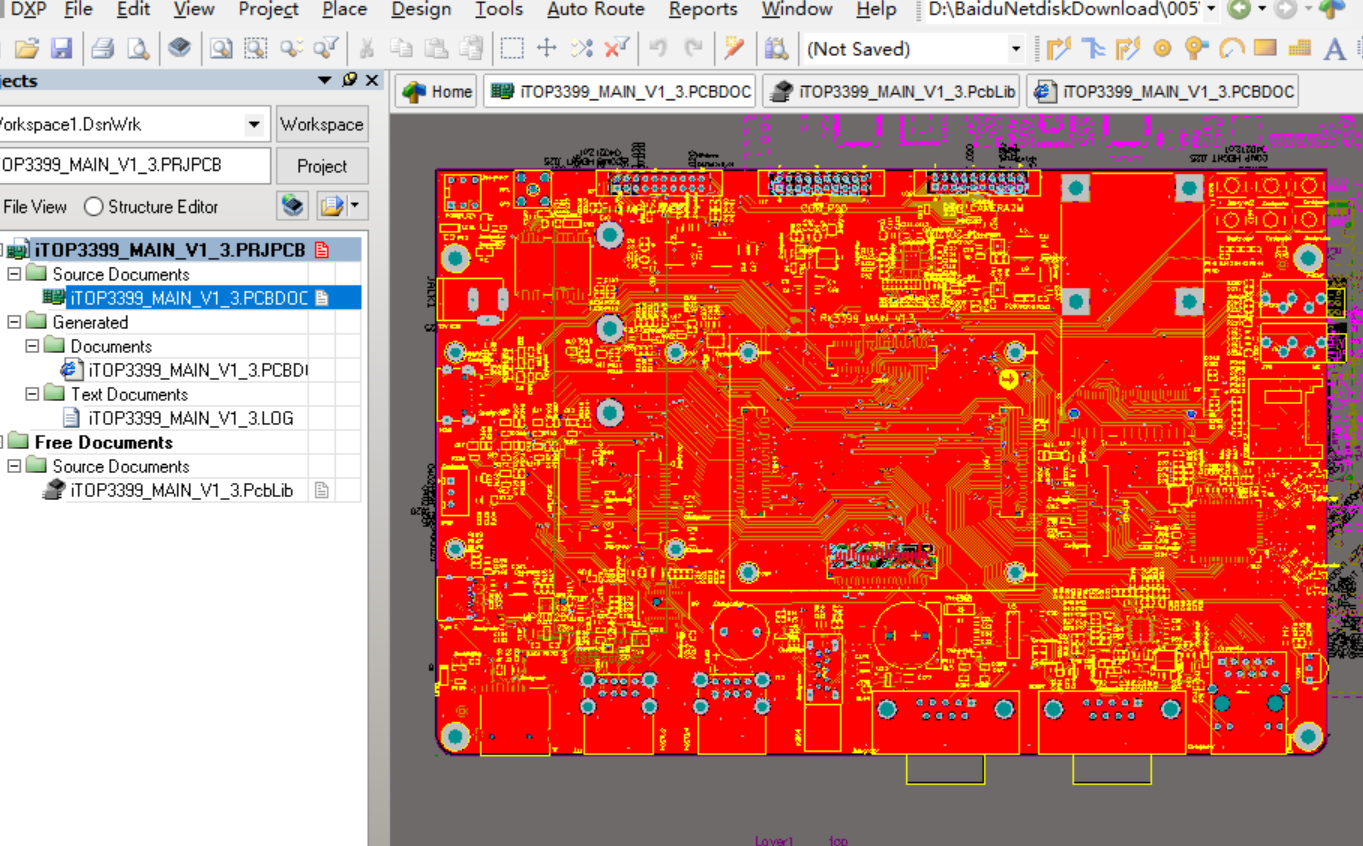
Task: Open the back navigation history dropdown
Action: [x=1261, y=10]
